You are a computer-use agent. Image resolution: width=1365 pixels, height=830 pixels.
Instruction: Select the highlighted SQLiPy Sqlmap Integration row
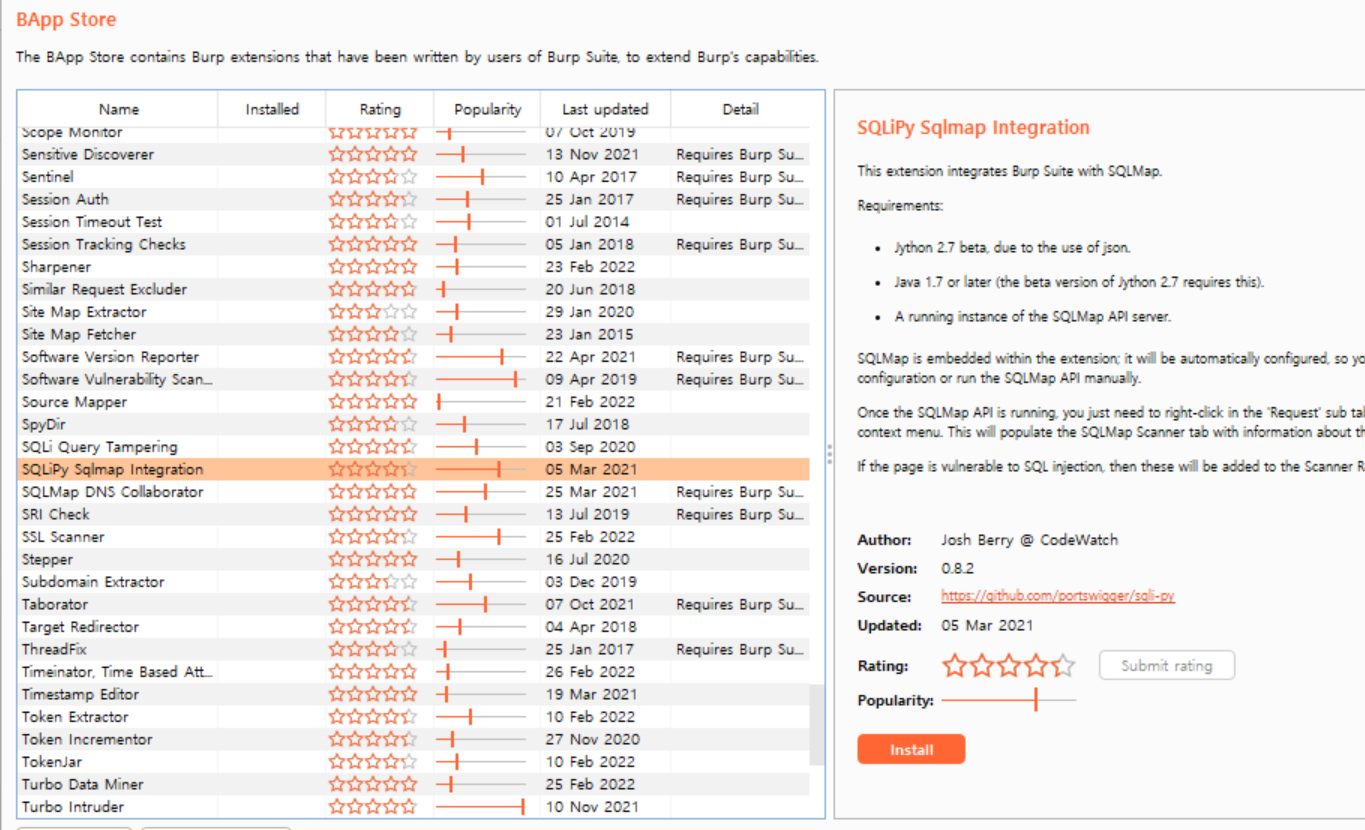tap(414, 469)
